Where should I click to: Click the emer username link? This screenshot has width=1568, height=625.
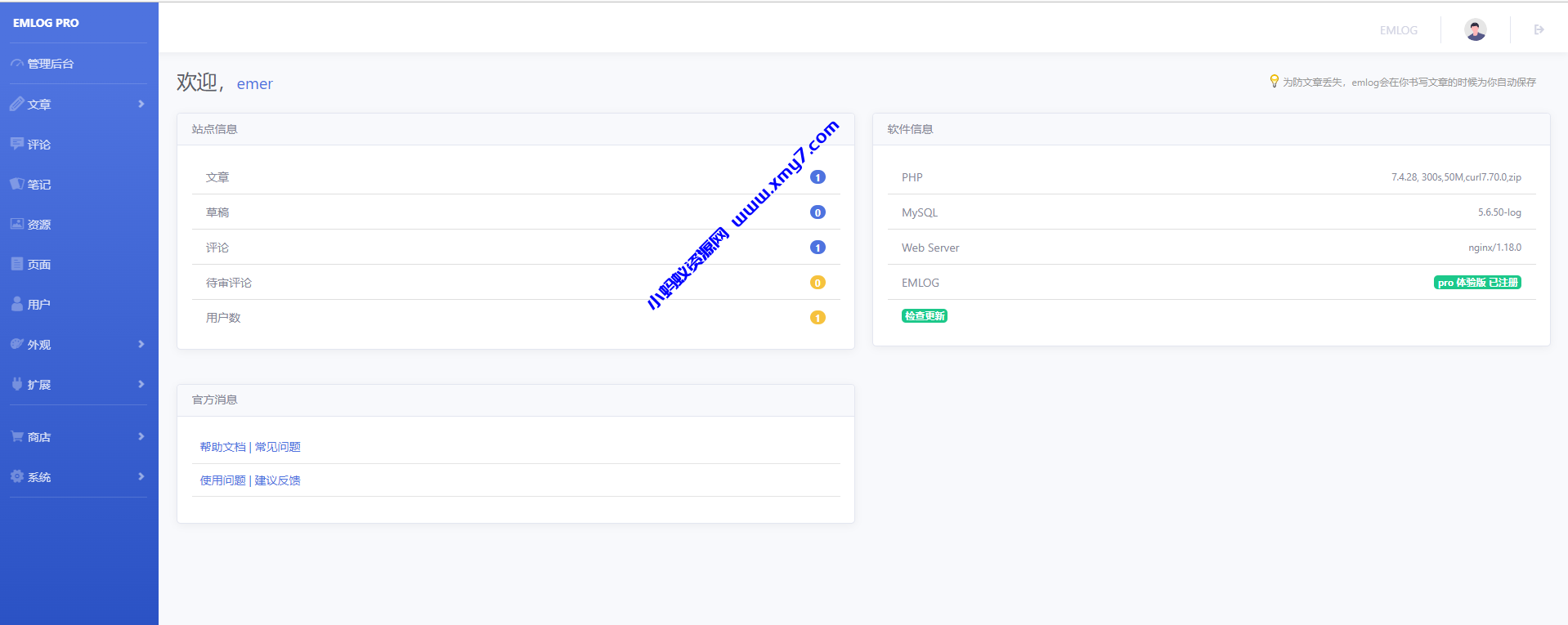coord(255,84)
